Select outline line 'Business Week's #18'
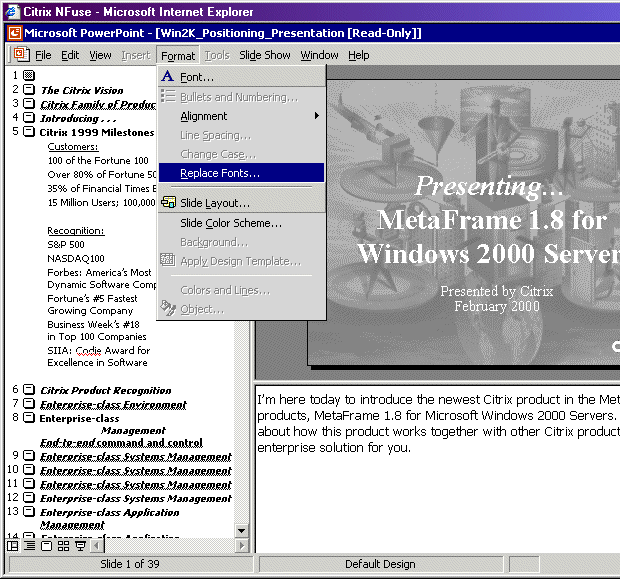The width and height of the screenshot is (620, 579). coord(93,324)
